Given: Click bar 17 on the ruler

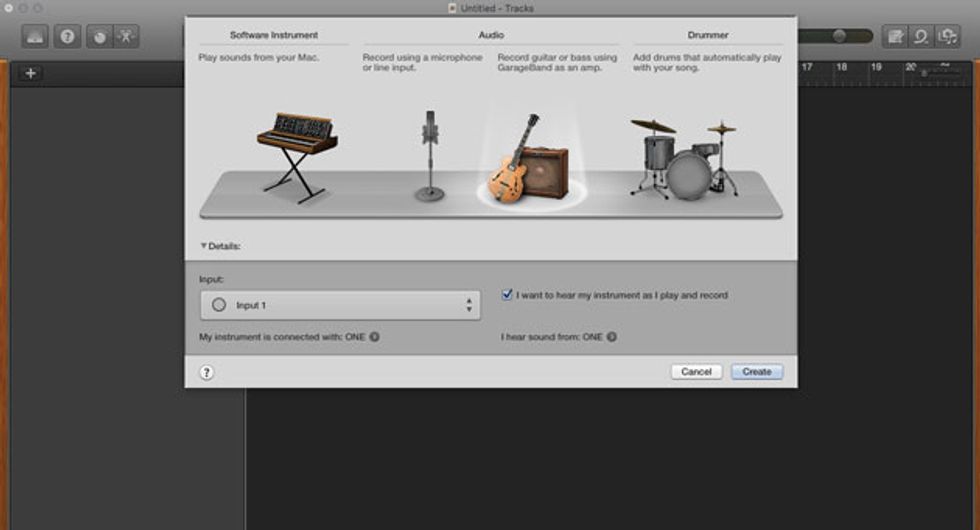Looking at the screenshot, I should 807,67.
